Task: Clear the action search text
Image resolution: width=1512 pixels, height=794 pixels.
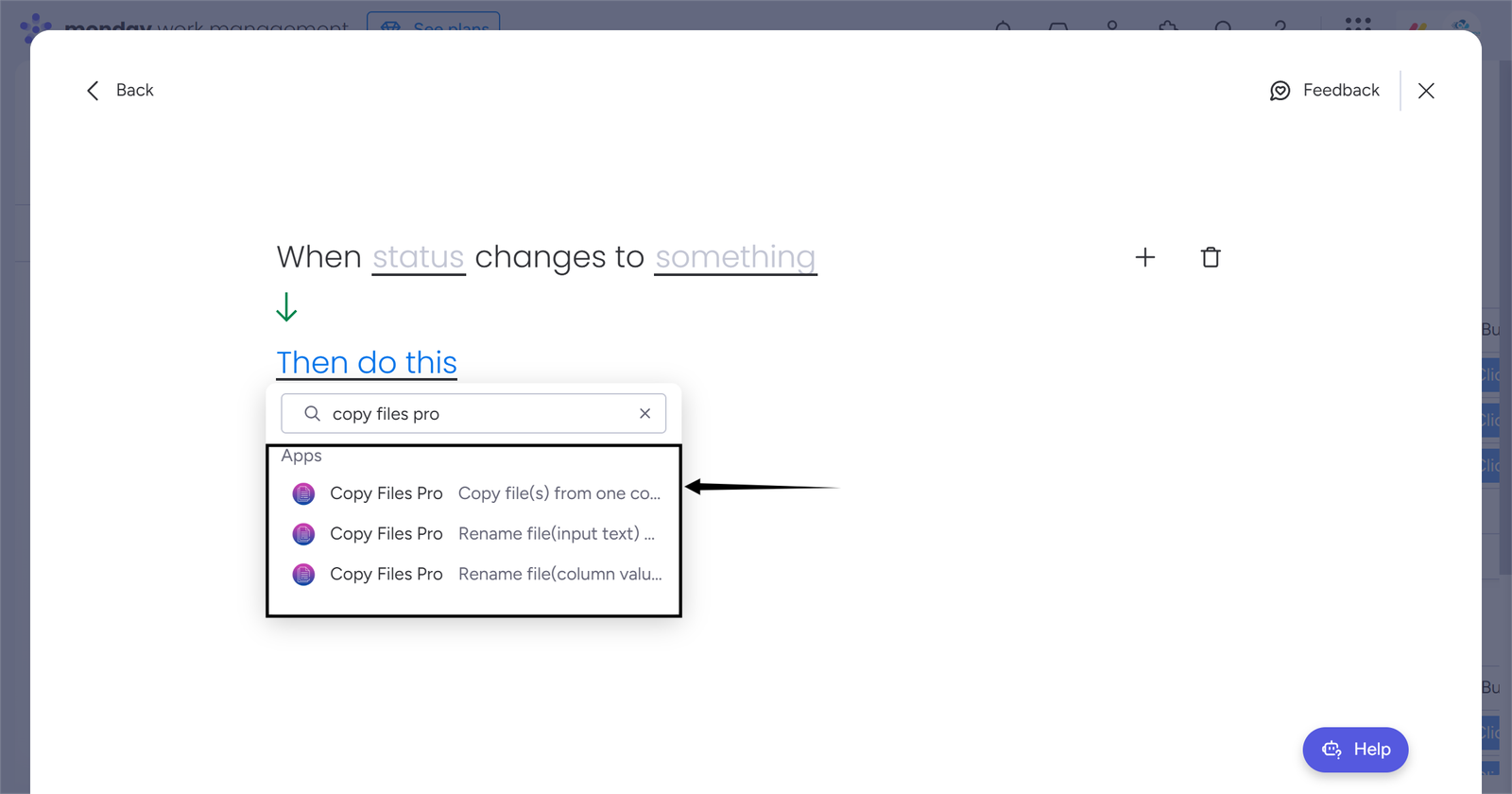Action: pyautogui.click(x=644, y=413)
